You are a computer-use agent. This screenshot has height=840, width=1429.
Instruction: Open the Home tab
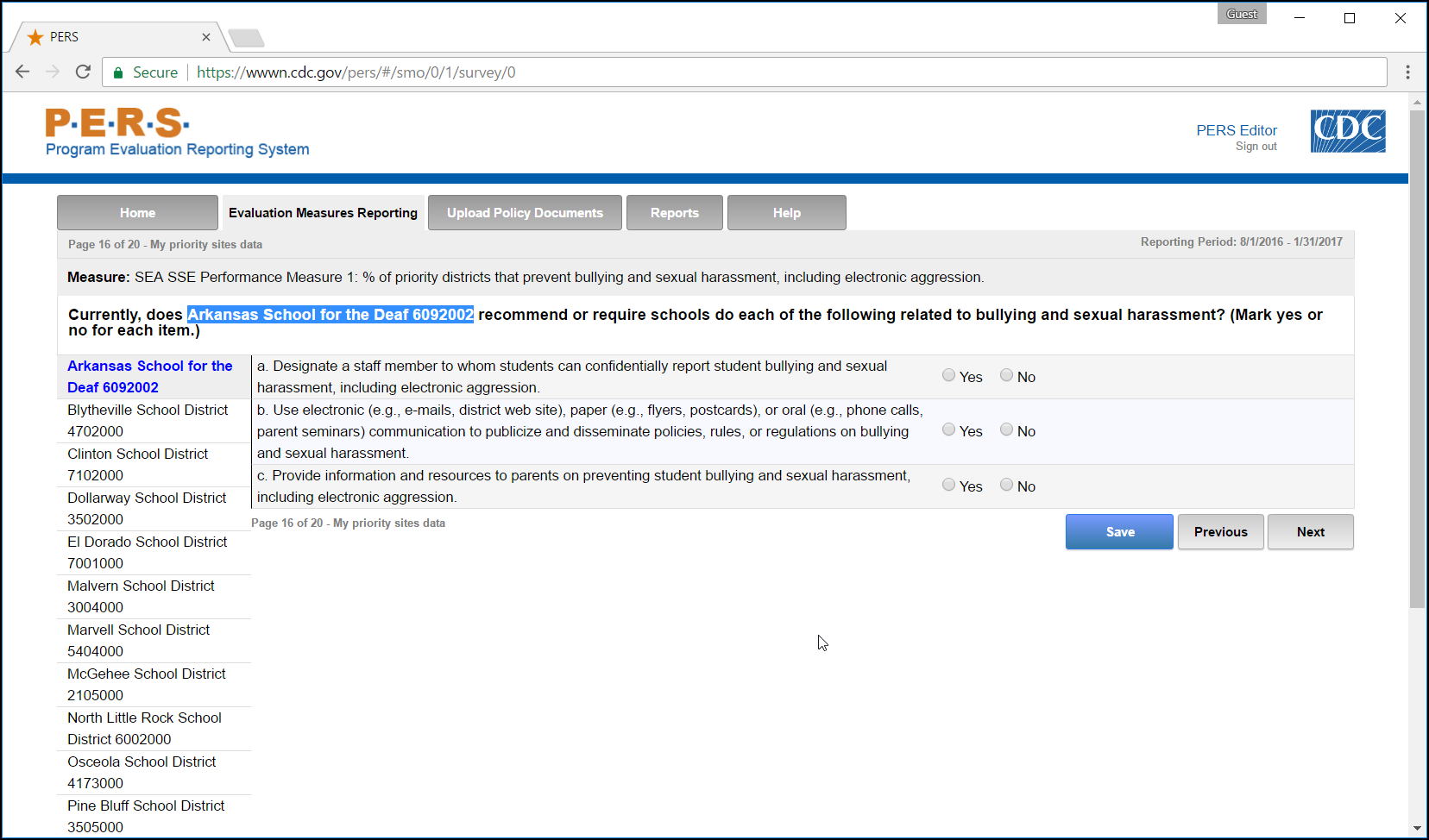[137, 212]
